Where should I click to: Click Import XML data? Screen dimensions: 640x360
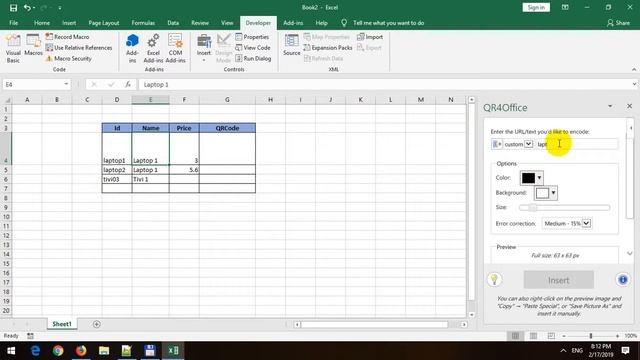coord(370,37)
